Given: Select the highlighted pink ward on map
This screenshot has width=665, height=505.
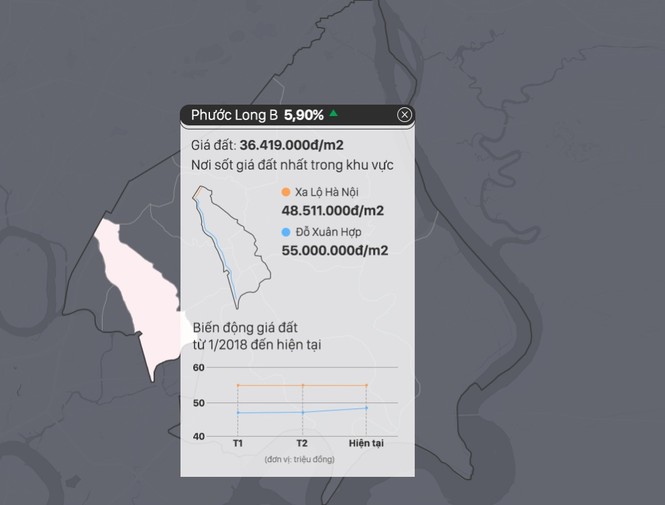Looking at the screenshot, I should tap(135, 292).
